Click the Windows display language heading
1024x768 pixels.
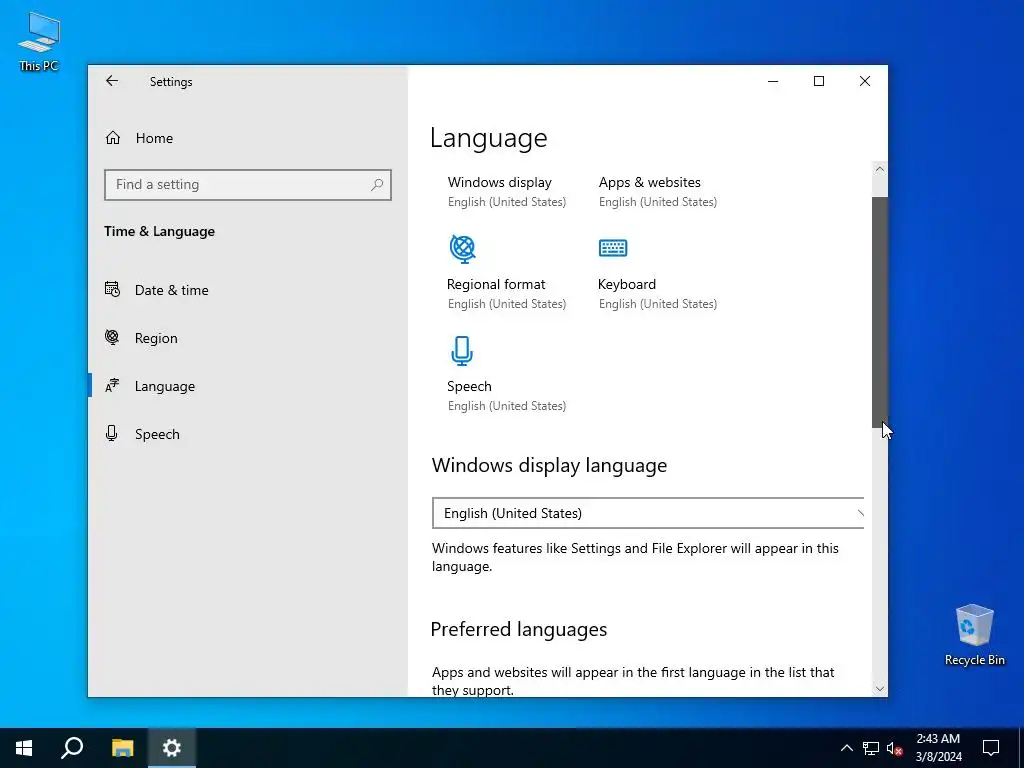[549, 465]
